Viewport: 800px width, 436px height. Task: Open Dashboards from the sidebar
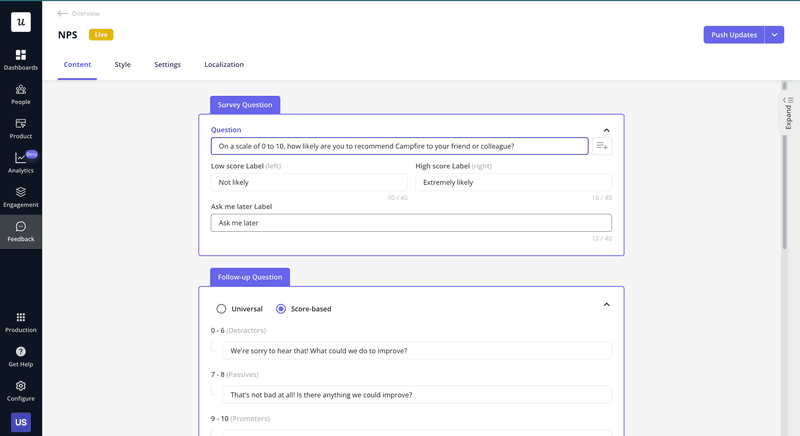tap(21, 55)
